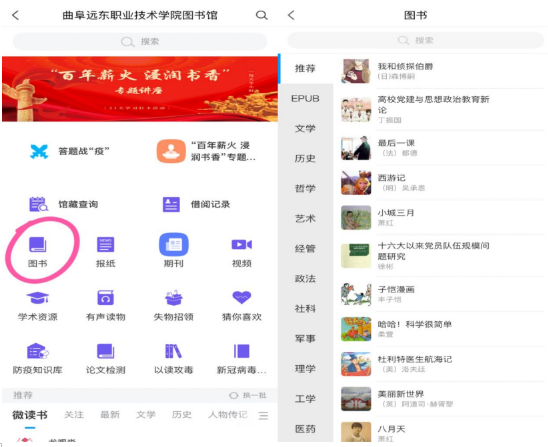Open 猜你喜欢 heart icon

[241, 297]
